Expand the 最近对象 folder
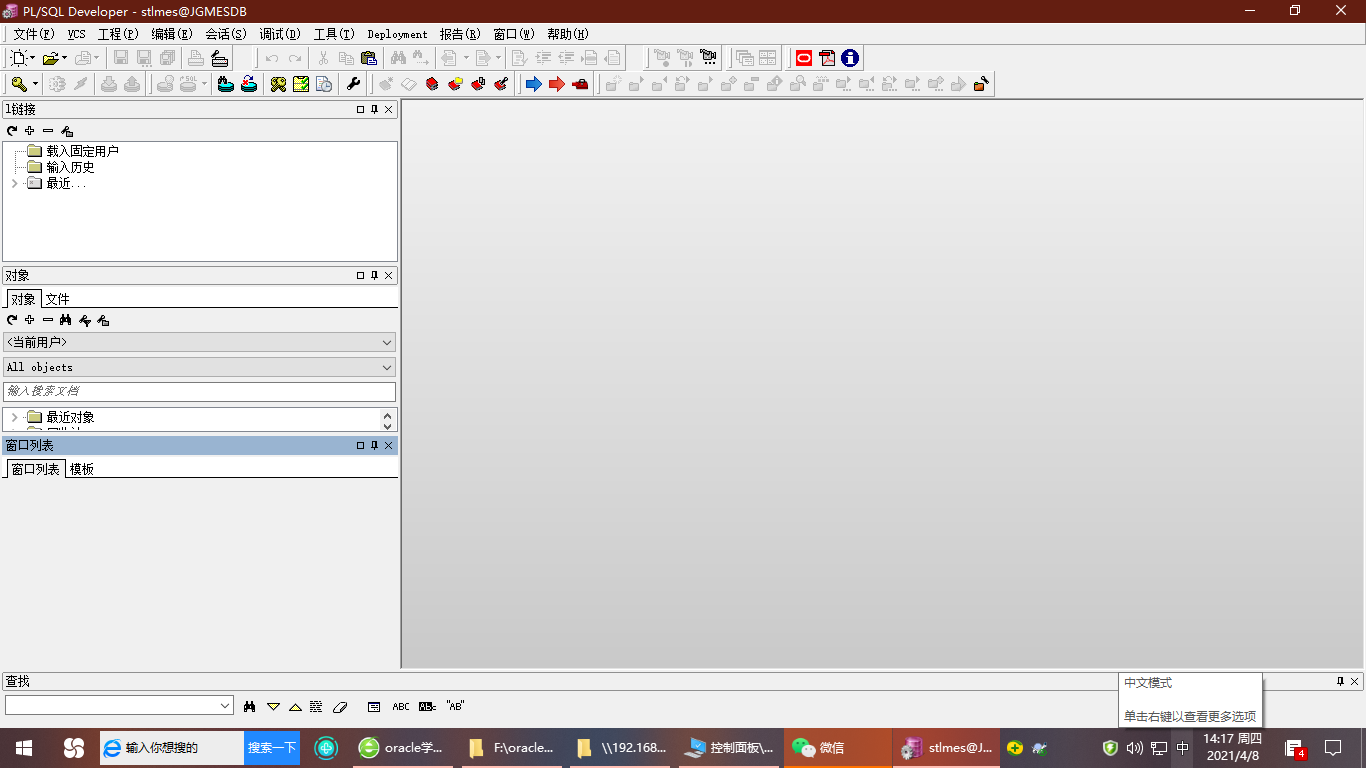Image resolution: width=1366 pixels, height=768 pixels. 14,418
